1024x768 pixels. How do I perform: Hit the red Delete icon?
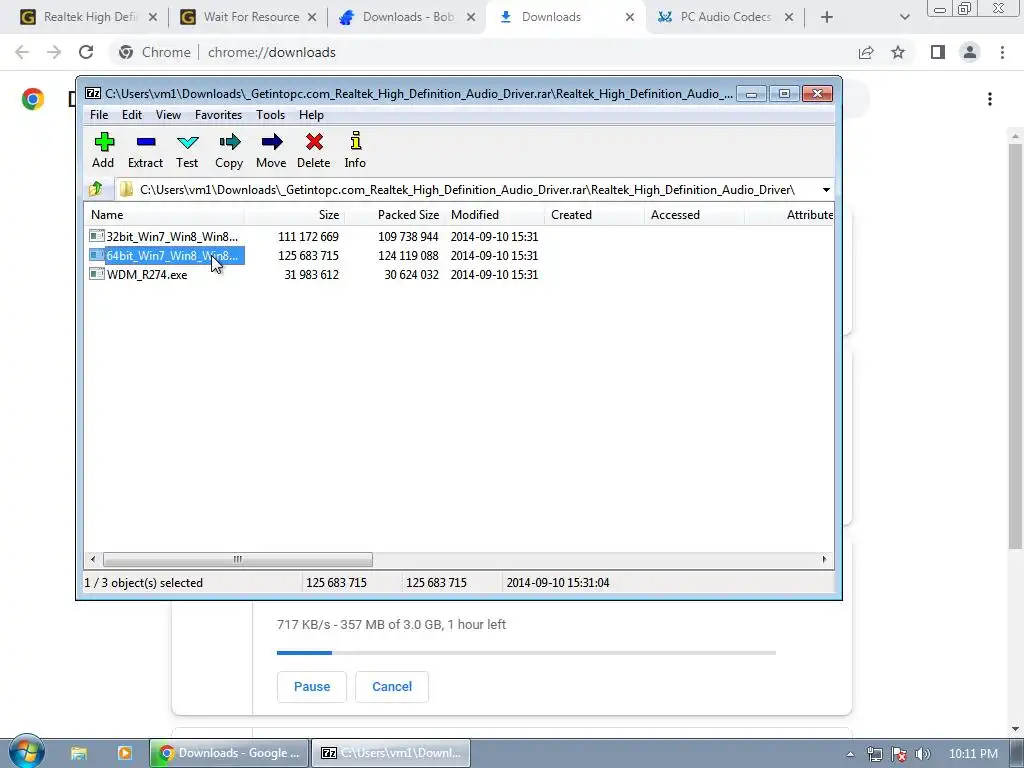pos(313,150)
